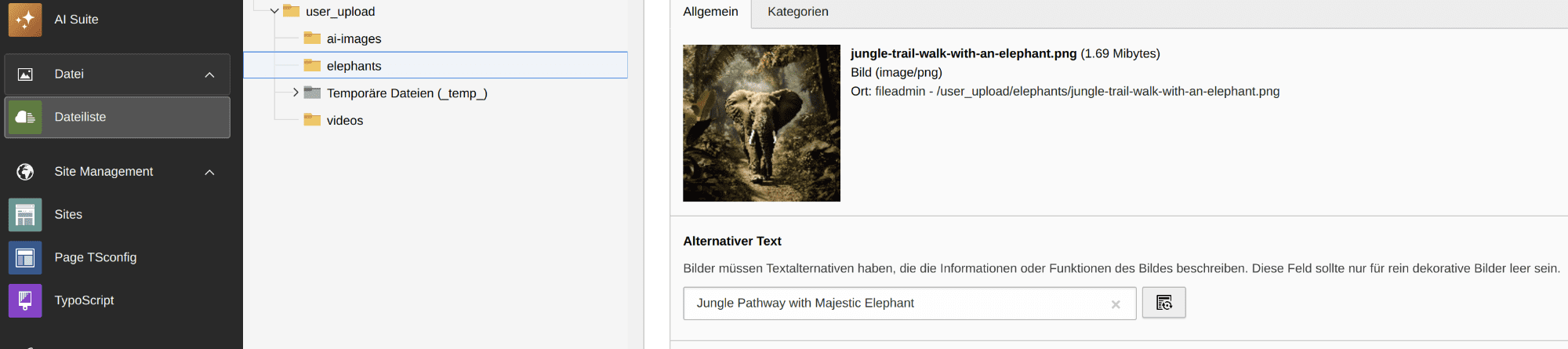Click the Dateiliste cloud icon
This screenshot has width=1568, height=349.
[x=25, y=117]
